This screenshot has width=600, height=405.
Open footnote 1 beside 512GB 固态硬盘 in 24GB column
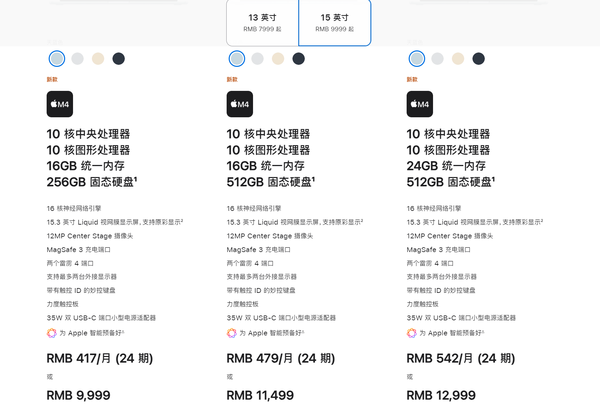[493, 178]
